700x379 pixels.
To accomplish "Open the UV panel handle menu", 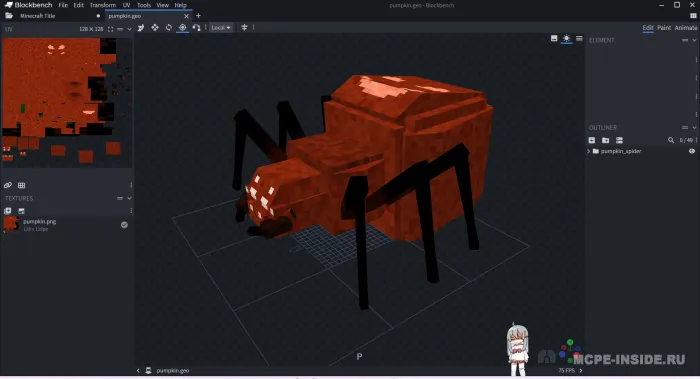I will pos(120,29).
